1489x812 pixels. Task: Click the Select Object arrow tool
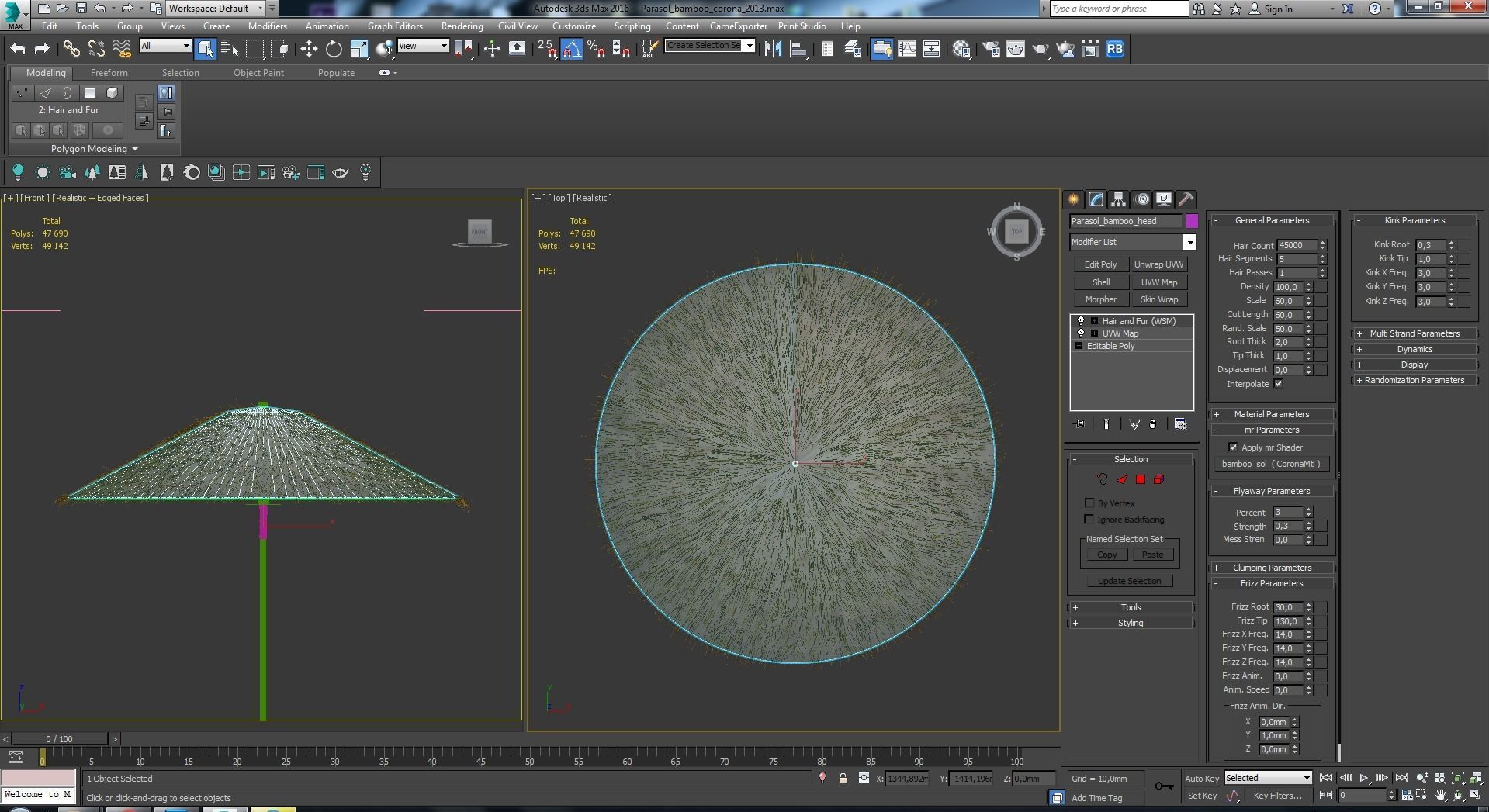click(205, 49)
